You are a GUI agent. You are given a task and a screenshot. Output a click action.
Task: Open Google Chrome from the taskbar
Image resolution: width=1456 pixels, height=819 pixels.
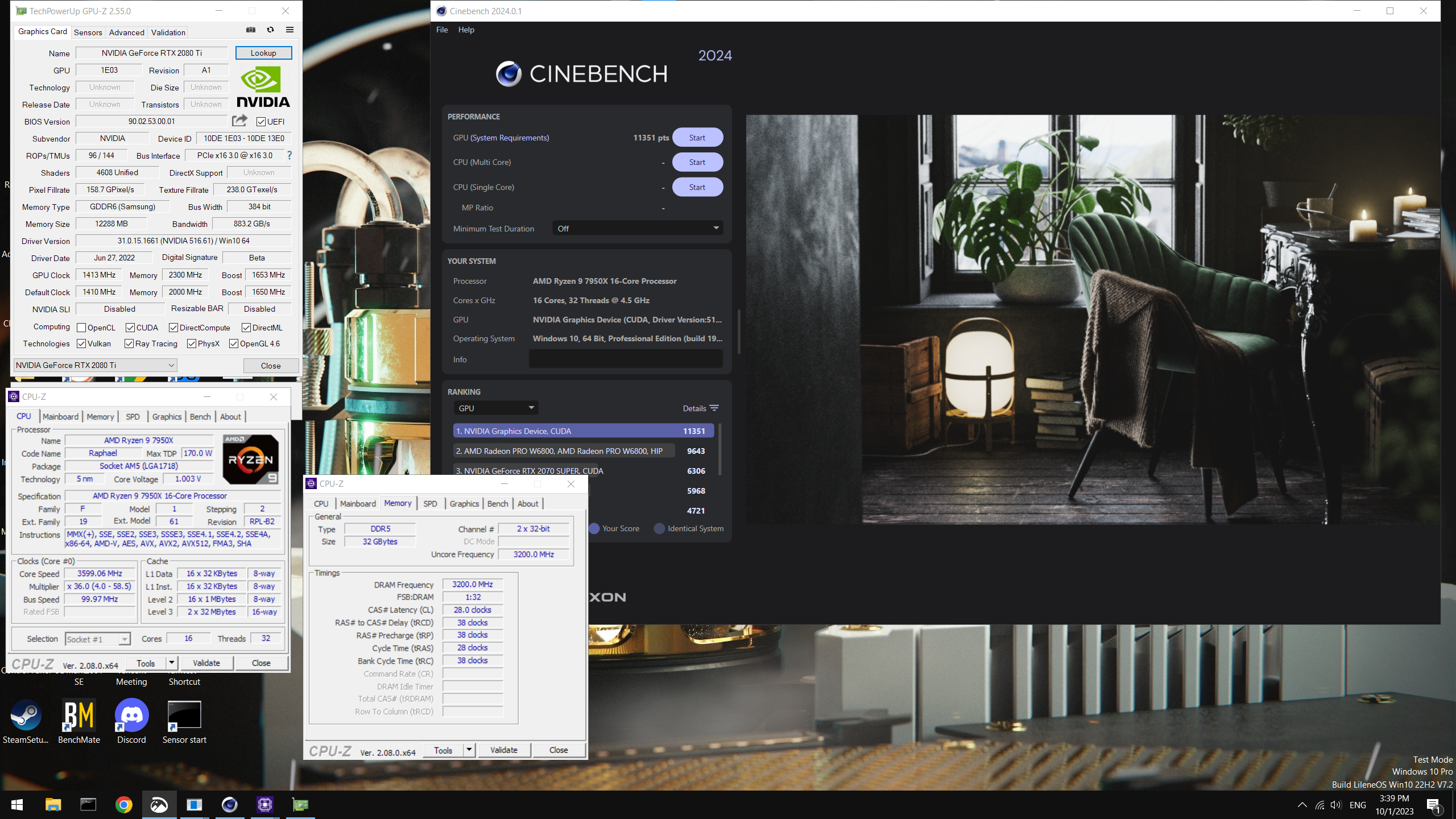click(123, 805)
